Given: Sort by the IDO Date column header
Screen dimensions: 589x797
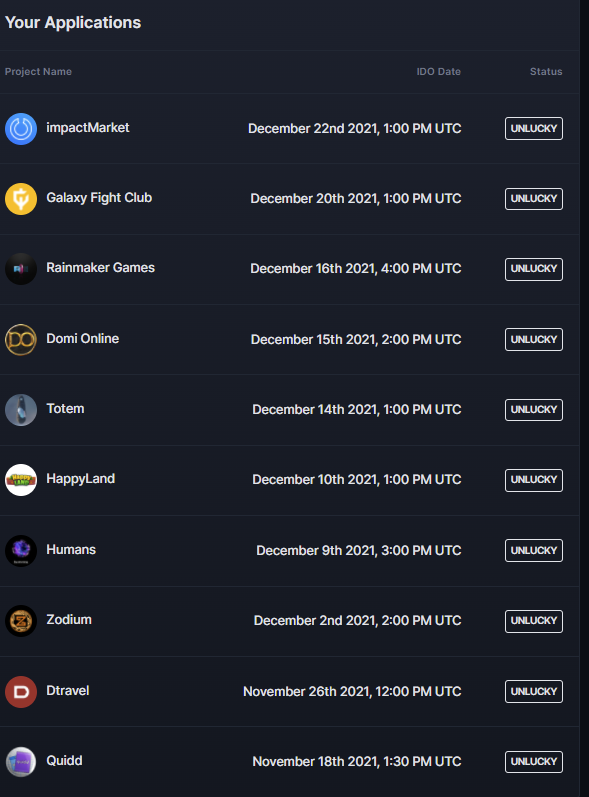Looking at the screenshot, I should (439, 72).
